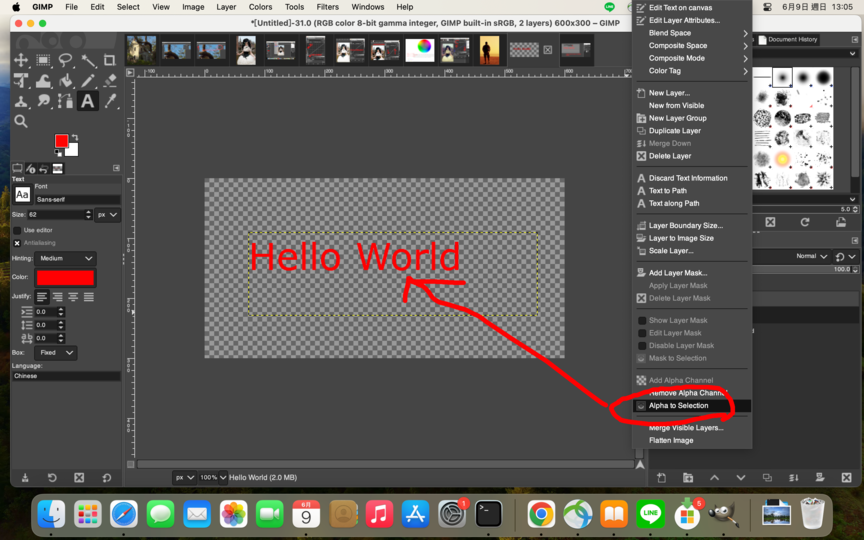
Task: Open the Box Fixed dropdown
Action: (56, 353)
